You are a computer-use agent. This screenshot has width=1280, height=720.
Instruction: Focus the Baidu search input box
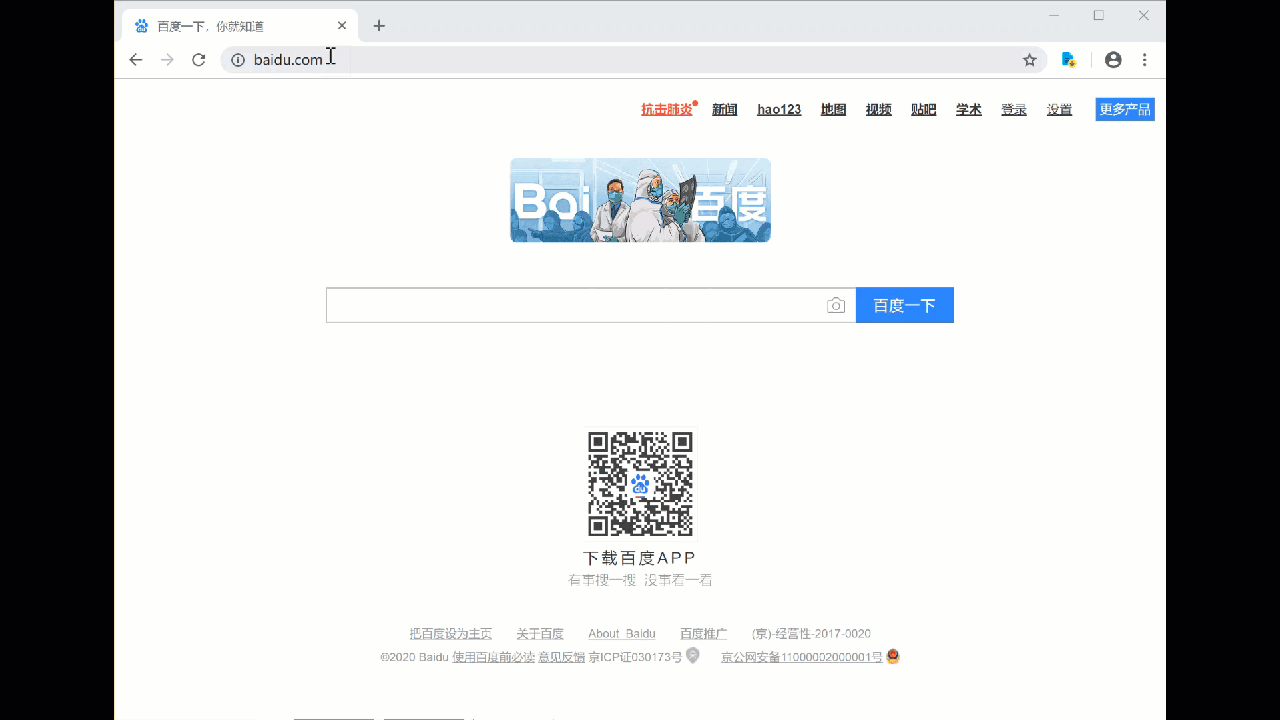click(591, 305)
